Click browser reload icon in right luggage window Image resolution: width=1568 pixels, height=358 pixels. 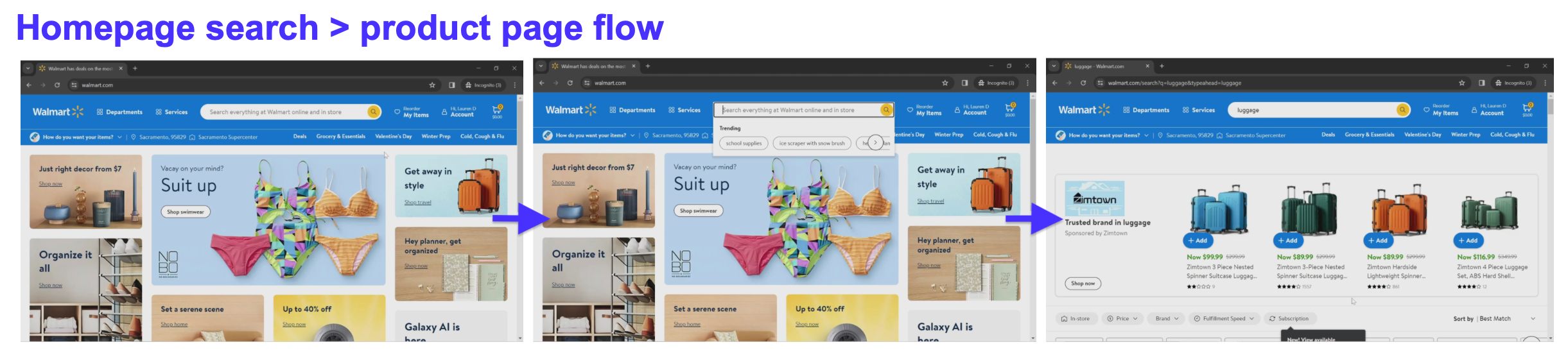(1083, 83)
